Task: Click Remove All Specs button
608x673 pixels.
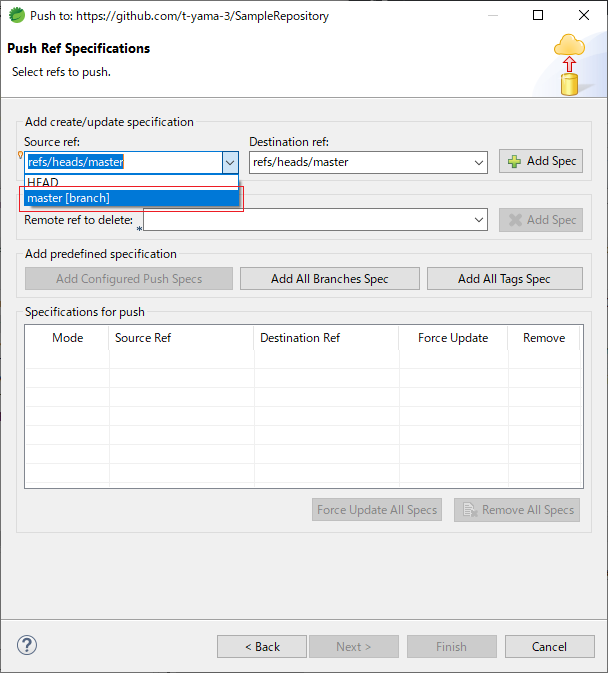Action: (x=517, y=509)
